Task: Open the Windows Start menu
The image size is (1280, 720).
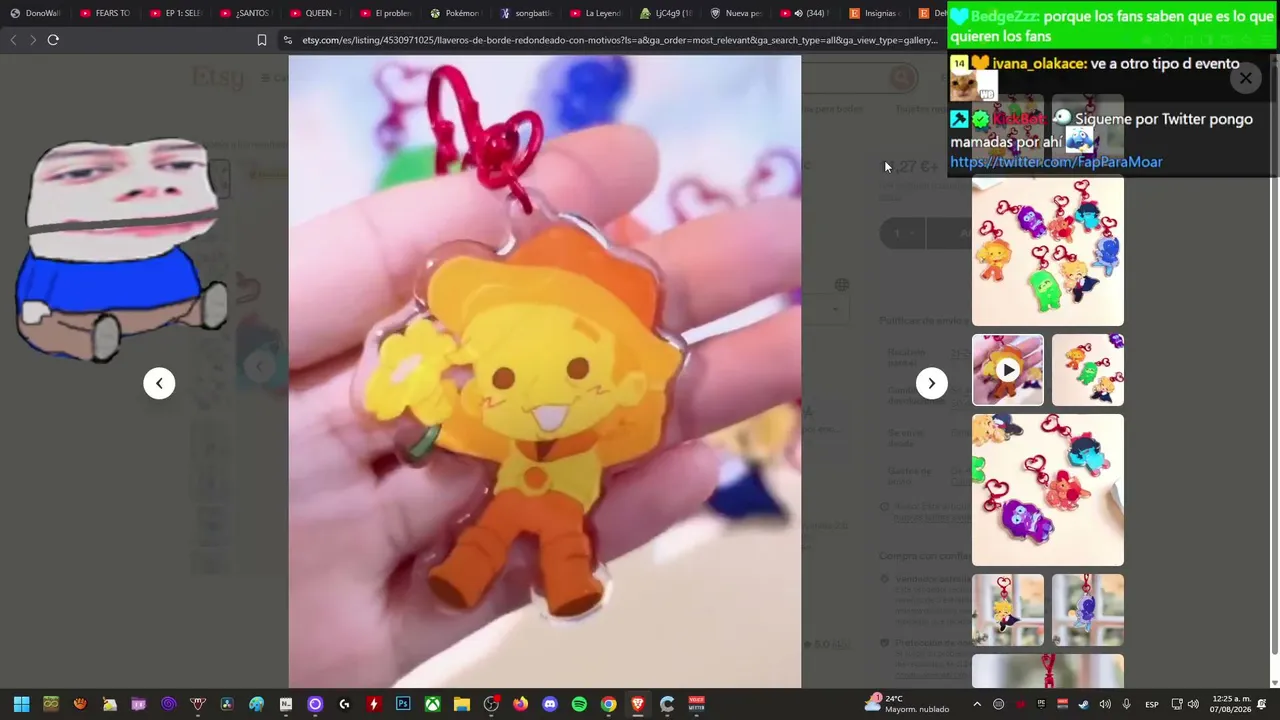Action: (21, 704)
